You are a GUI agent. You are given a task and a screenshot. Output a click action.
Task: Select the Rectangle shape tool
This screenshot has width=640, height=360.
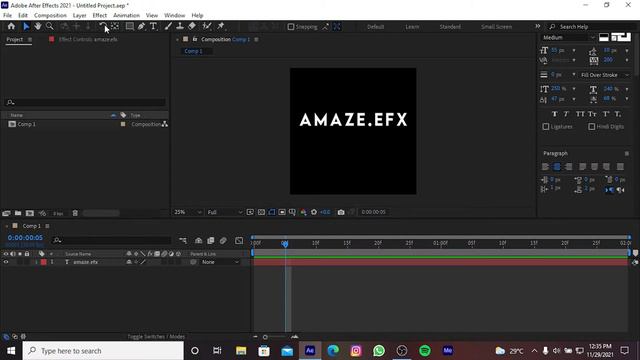pos(129,27)
